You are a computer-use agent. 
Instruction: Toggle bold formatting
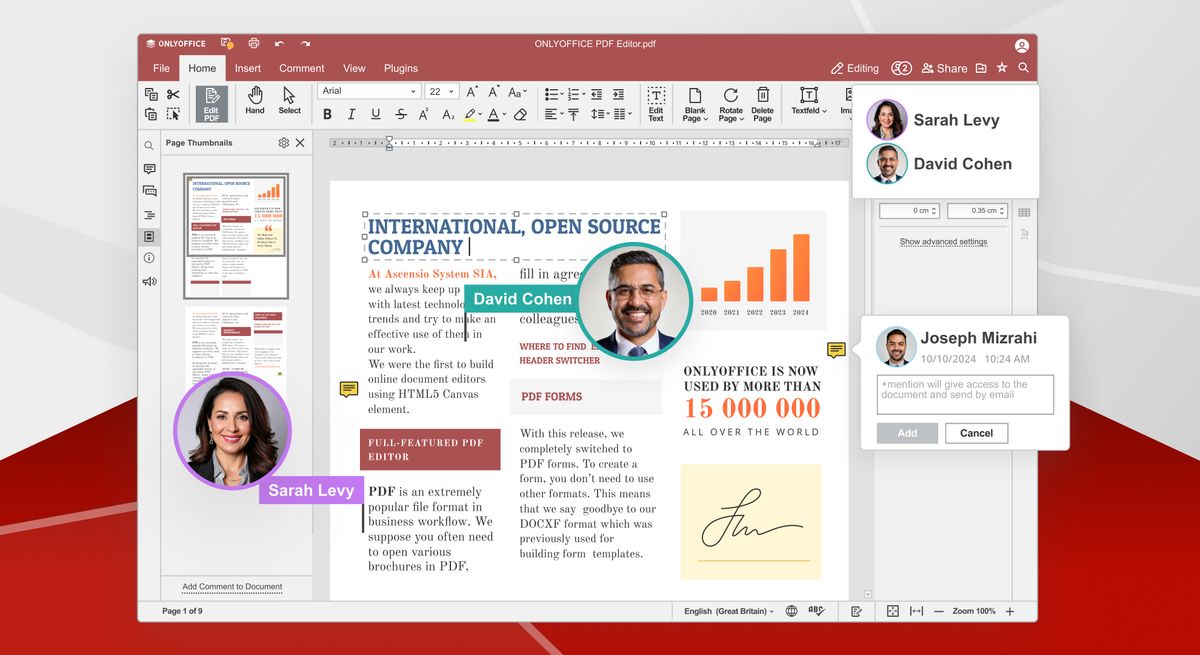coord(327,115)
